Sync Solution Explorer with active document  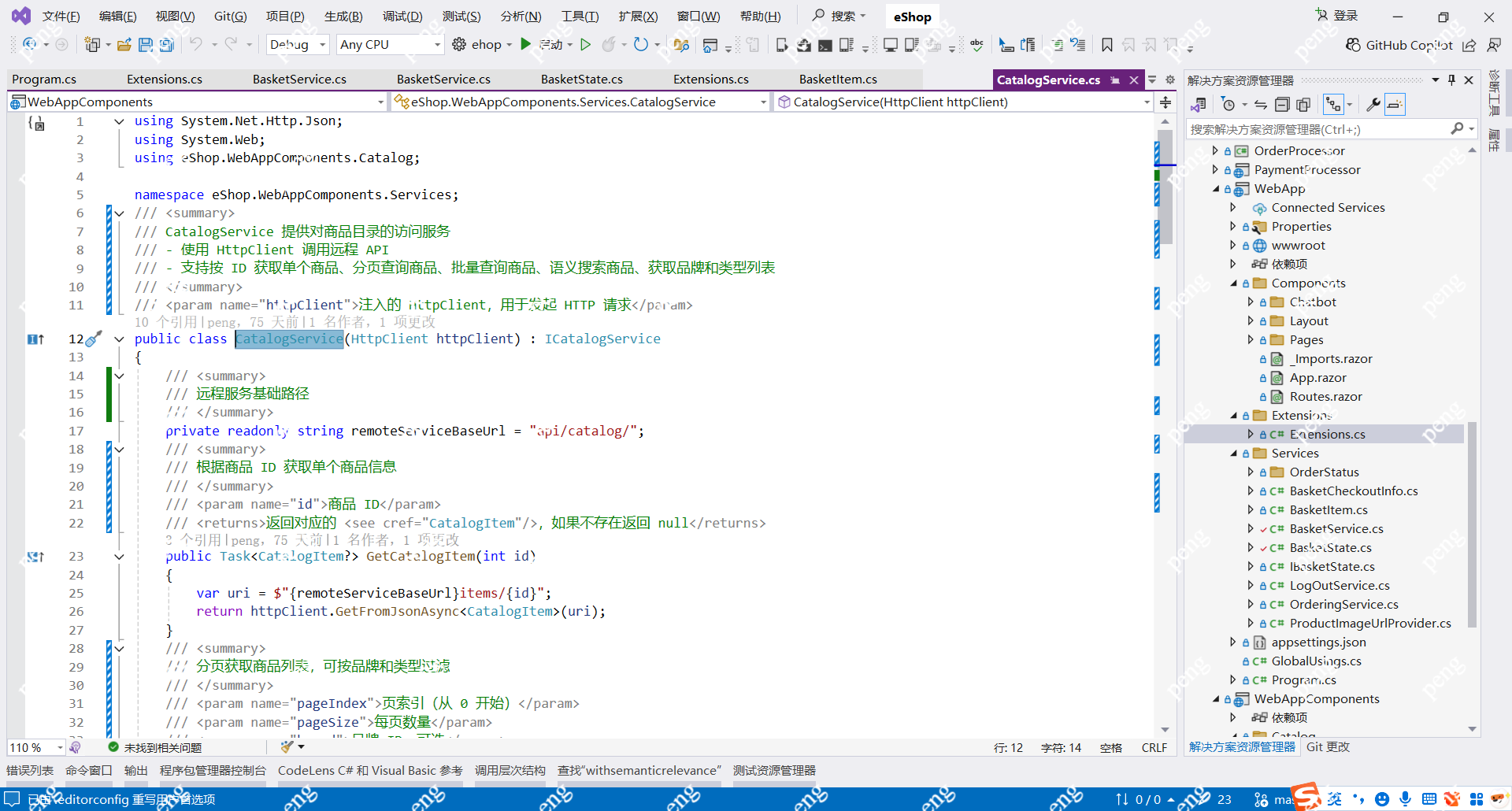(x=1261, y=104)
